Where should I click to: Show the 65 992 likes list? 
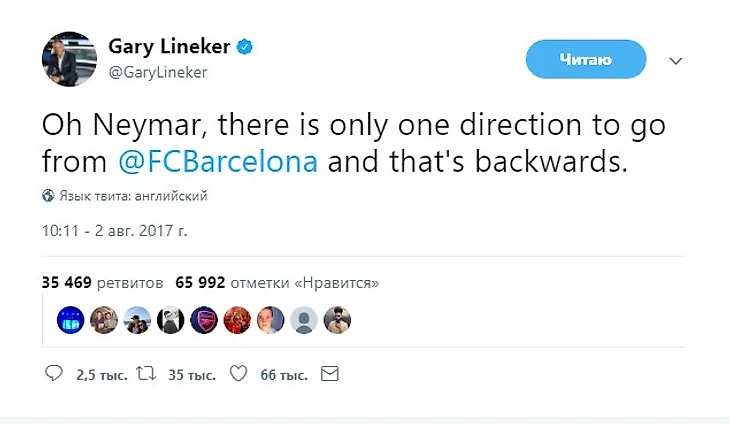pos(276,283)
